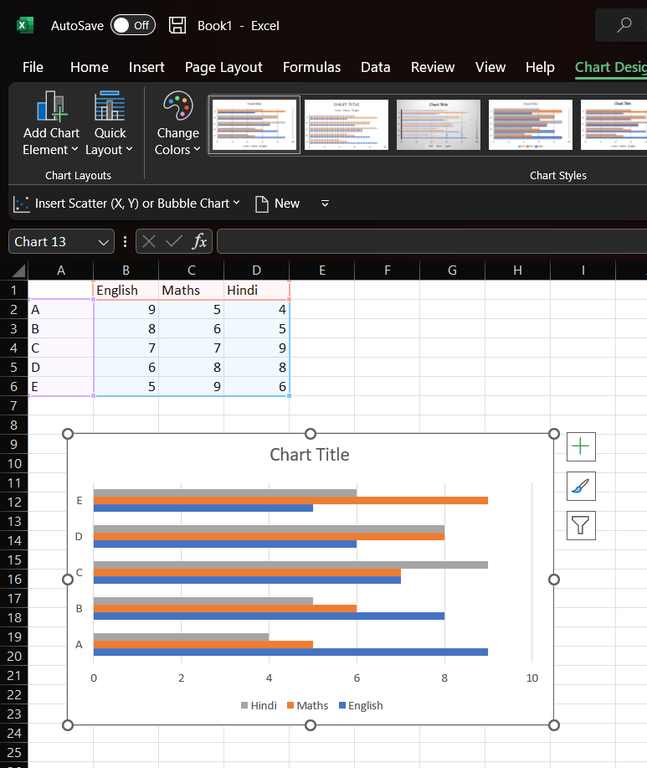647x768 pixels.
Task: Select the Data tab
Action: click(375, 67)
